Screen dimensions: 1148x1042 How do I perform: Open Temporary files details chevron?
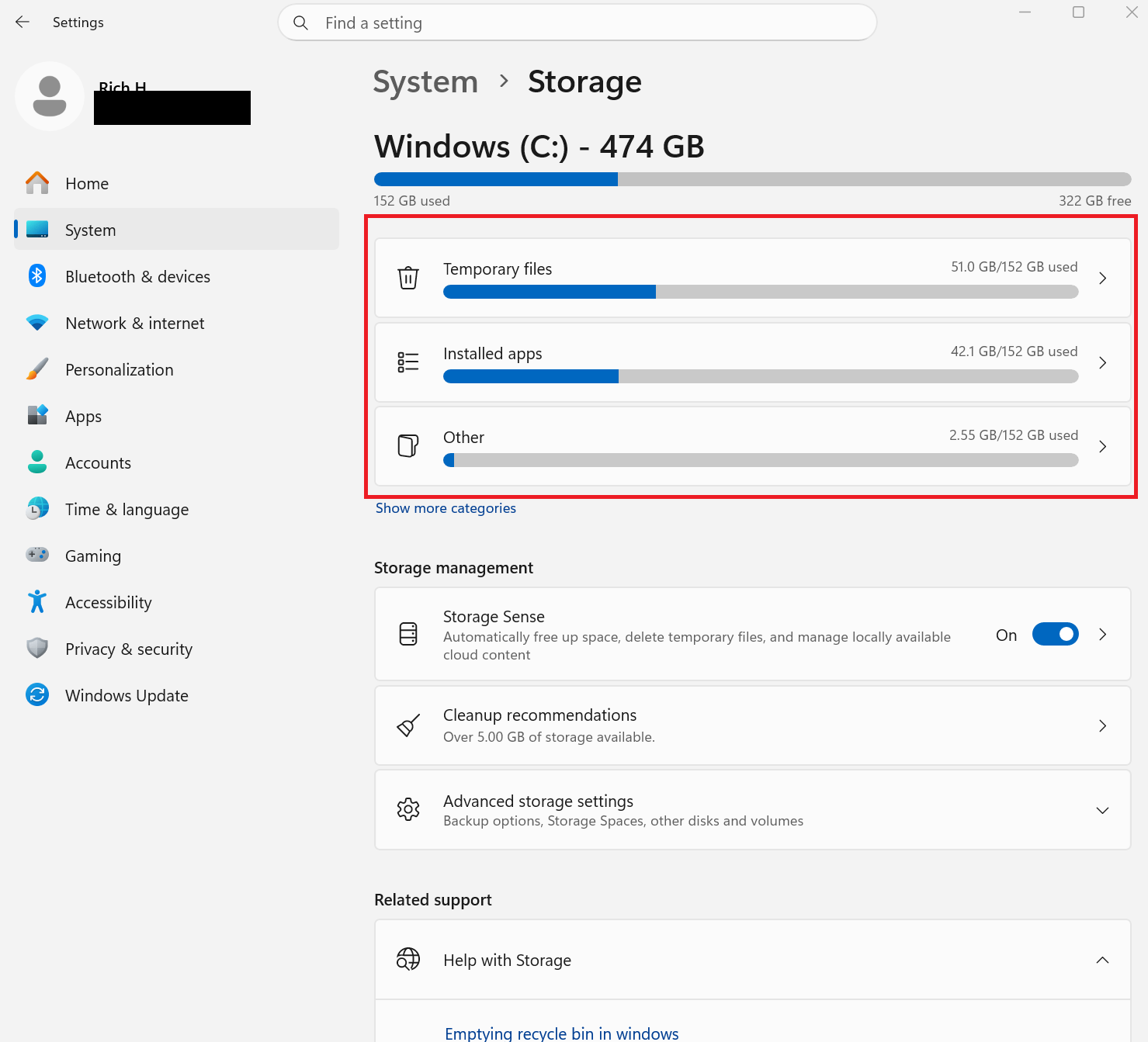point(1102,278)
